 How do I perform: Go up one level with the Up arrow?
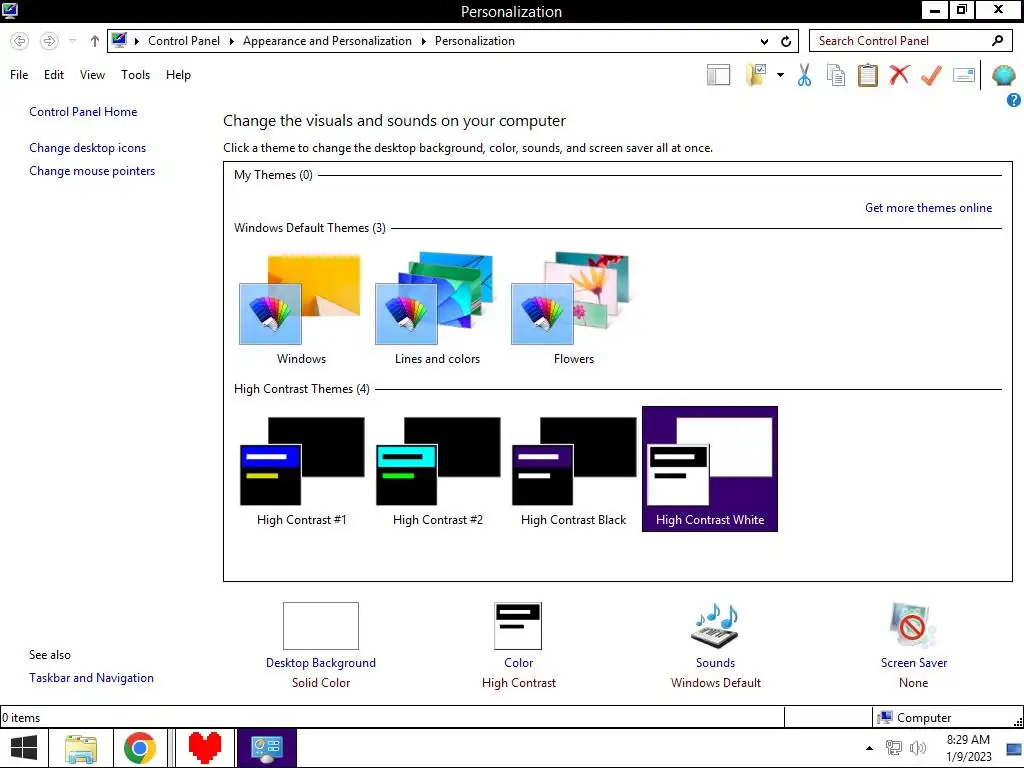[95, 41]
